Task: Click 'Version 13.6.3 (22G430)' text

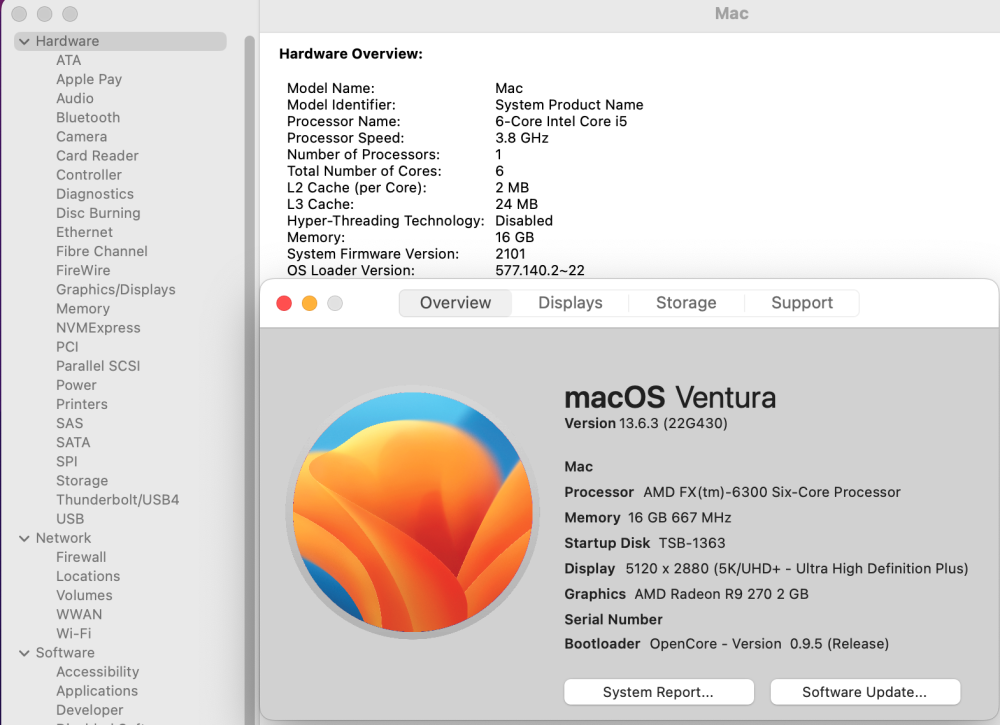Action: 645,424
